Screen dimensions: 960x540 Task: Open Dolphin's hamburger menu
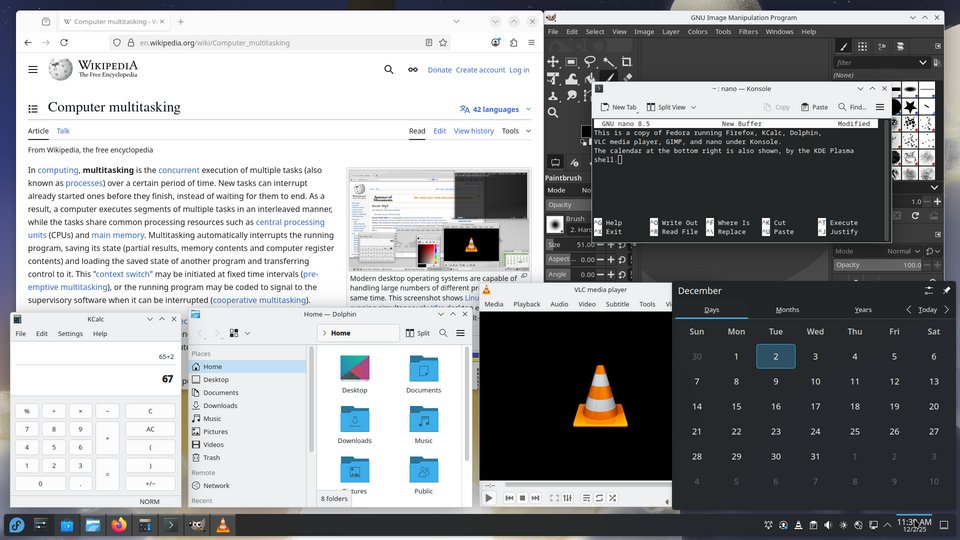pyautogui.click(x=460, y=333)
